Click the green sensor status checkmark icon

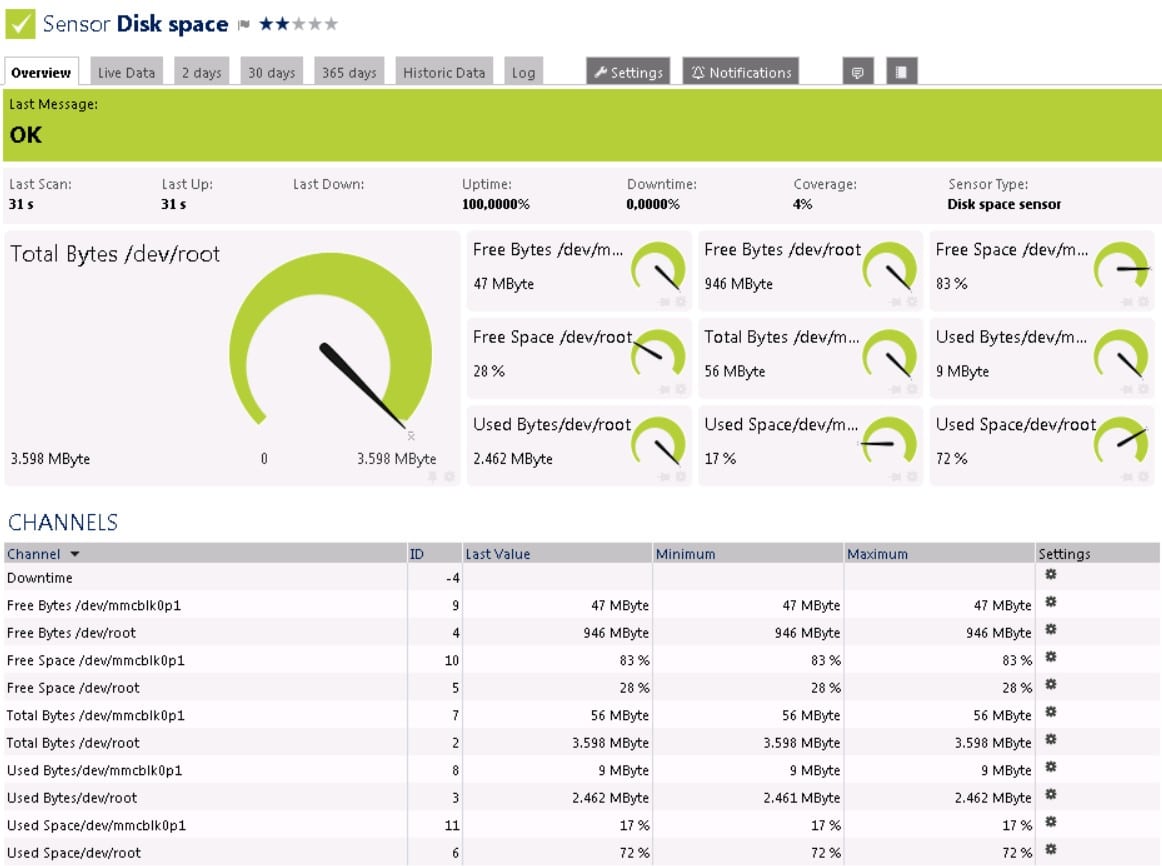tap(20, 24)
